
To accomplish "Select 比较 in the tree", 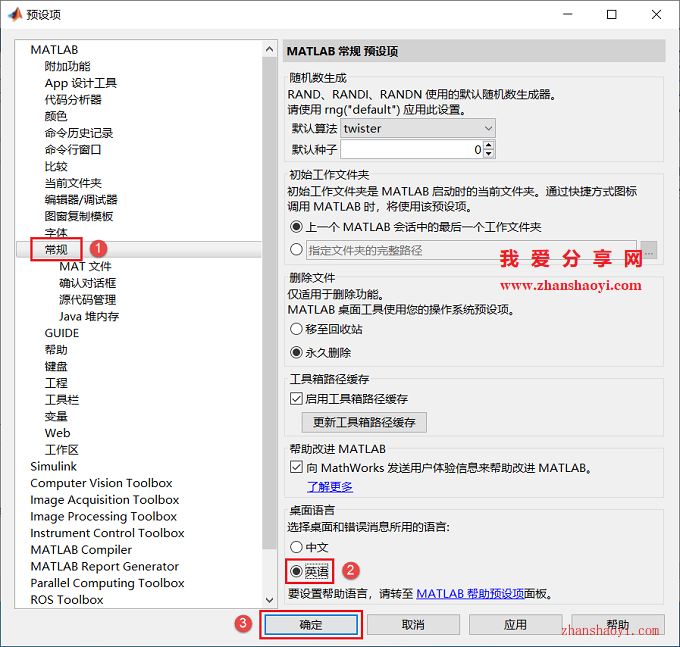I will 56,166.
